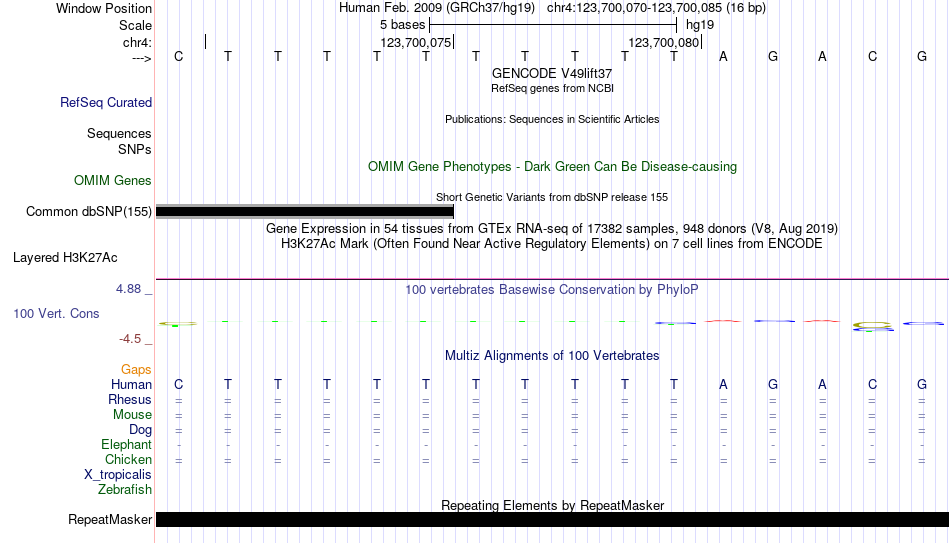Image resolution: width=950 pixels, height=543 pixels.
Task: Click the Human row C in Multiz alignment
Action: tap(178, 384)
